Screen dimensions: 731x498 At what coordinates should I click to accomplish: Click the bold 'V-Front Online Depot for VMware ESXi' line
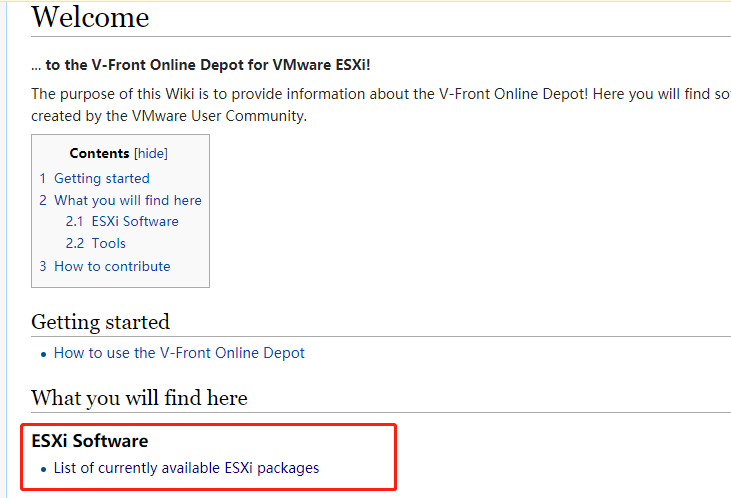tap(201, 65)
